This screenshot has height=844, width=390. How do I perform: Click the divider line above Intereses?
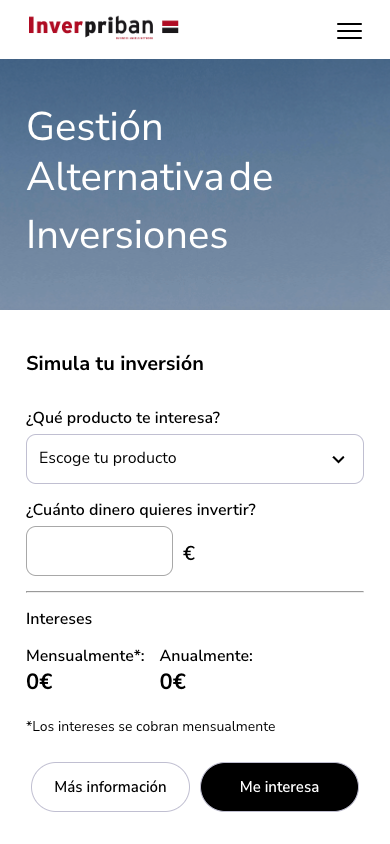point(195,592)
